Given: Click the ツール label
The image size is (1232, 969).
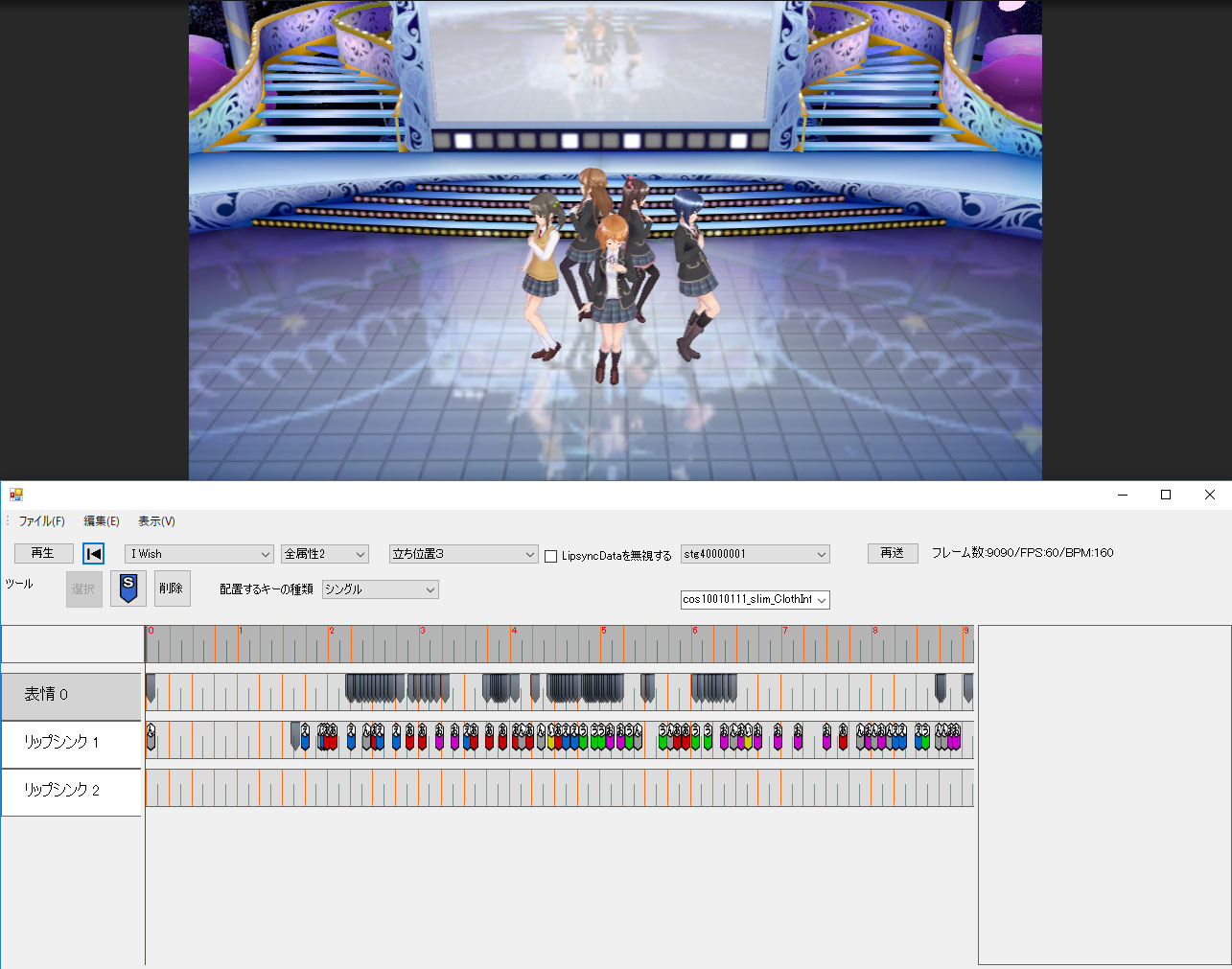Looking at the screenshot, I should click(19, 584).
